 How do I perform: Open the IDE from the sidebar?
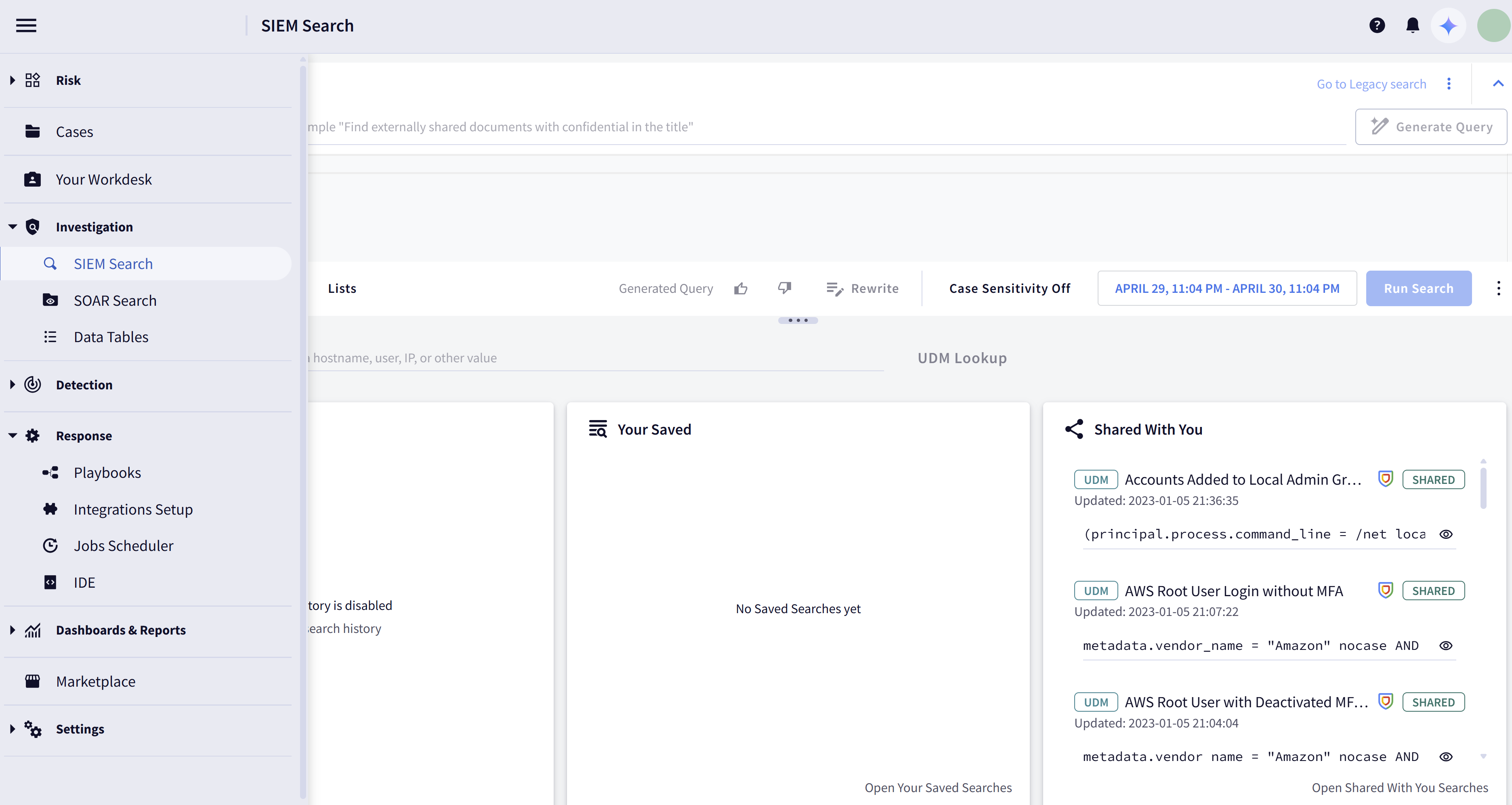point(85,582)
